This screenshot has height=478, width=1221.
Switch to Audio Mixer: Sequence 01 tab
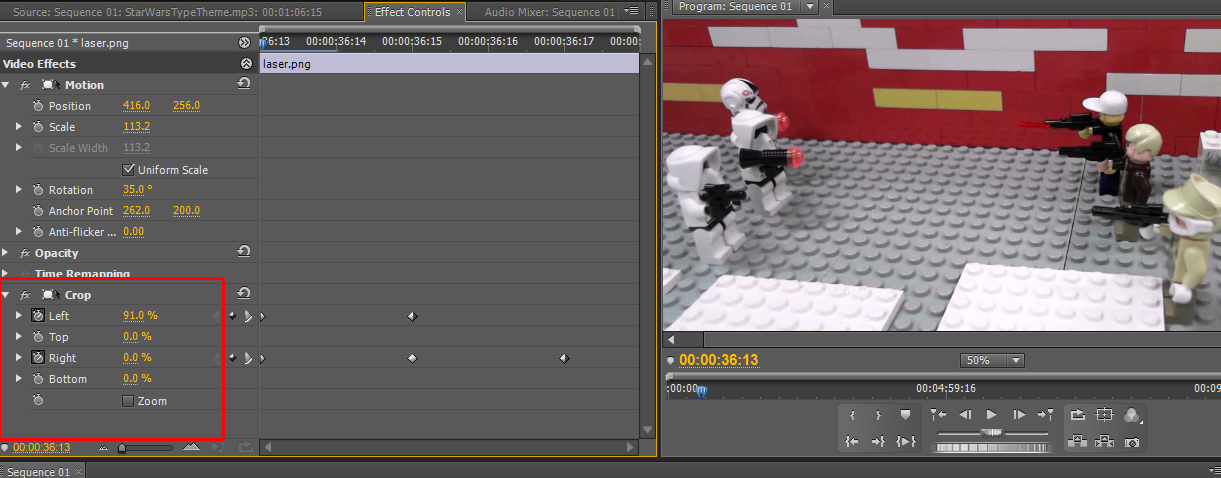(x=549, y=12)
